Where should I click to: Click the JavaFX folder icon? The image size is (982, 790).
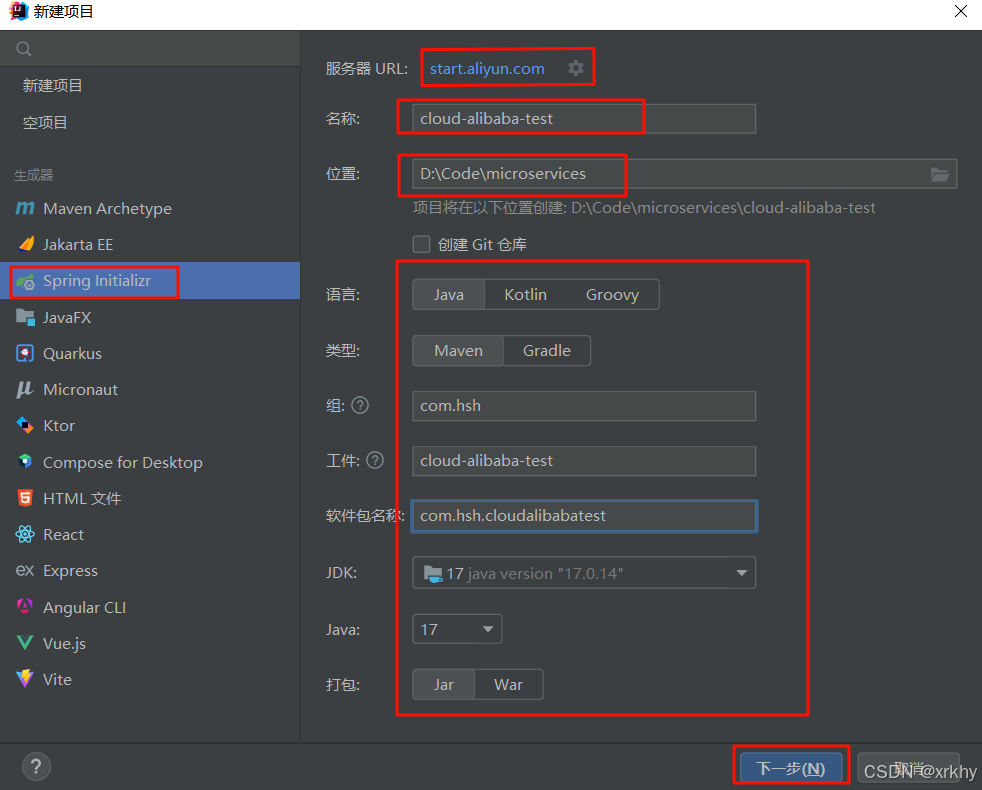pos(25,317)
